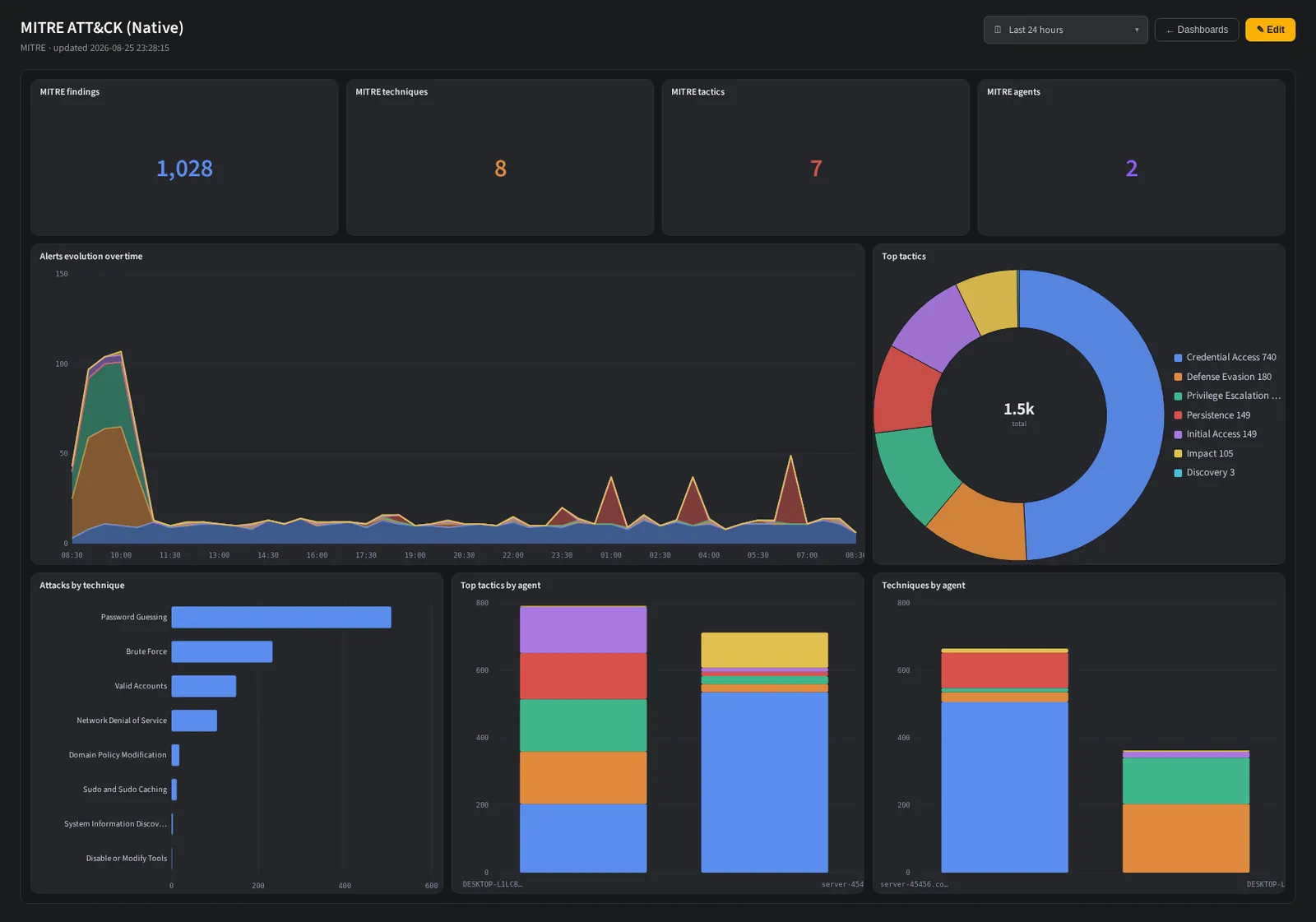Click the Impact 105 legend label
This screenshot has width=1316, height=922.
click(1210, 454)
